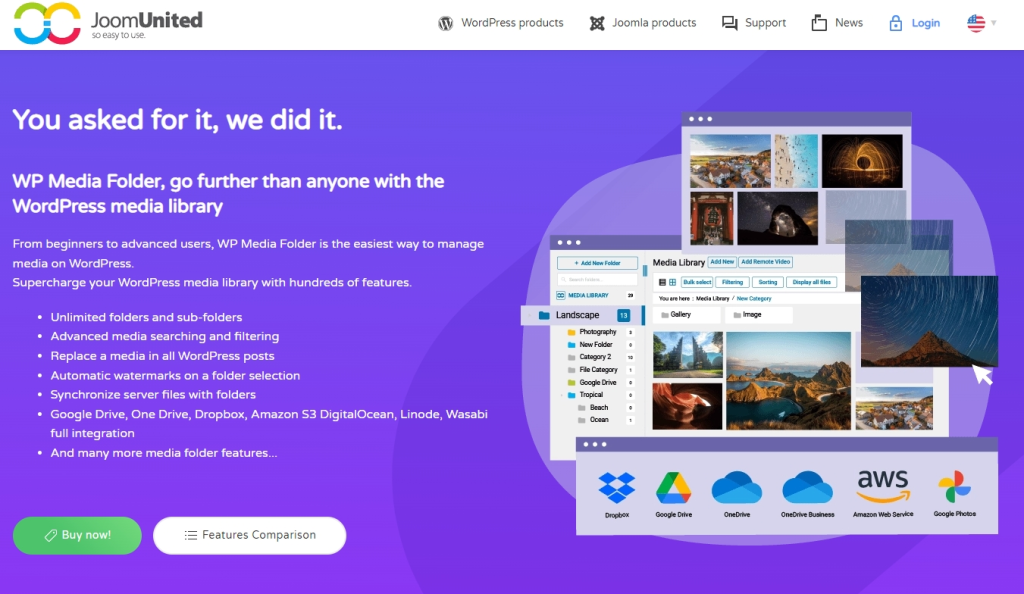Click the star trails mountain image
The height and width of the screenshot is (594, 1024).
click(929, 320)
